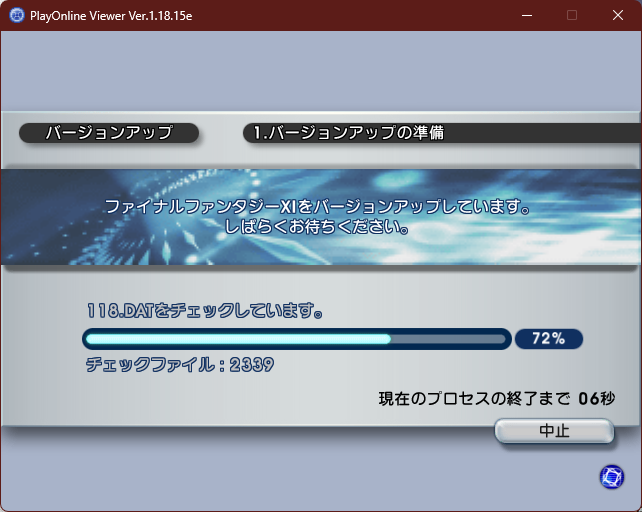Click the 中止 cancel button
642x512 pixels.
(x=554, y=431)
